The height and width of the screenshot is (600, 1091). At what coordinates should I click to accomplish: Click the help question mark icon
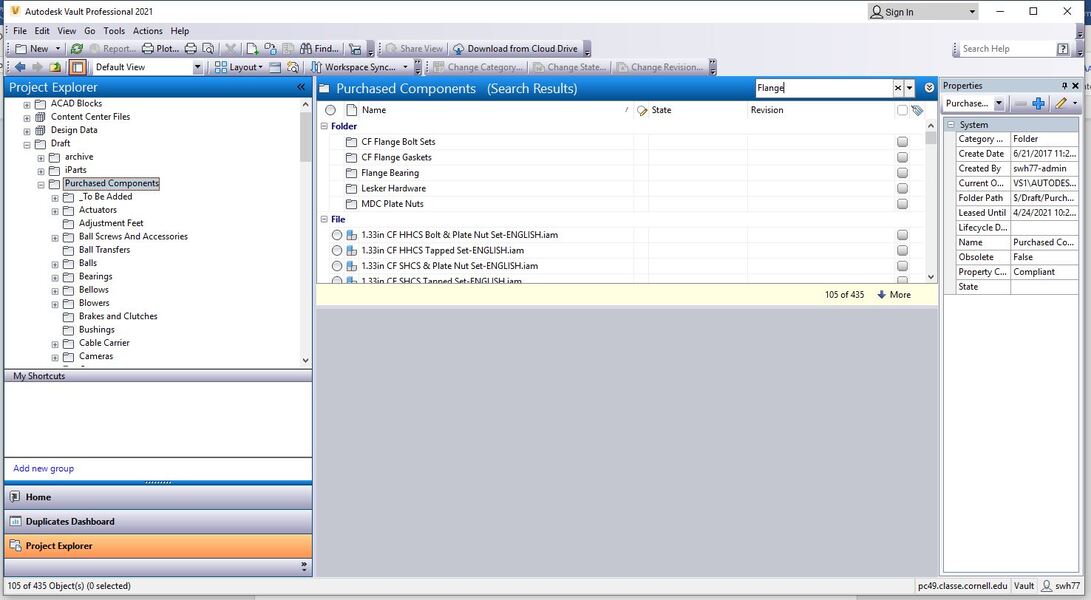click(1062, 49)
